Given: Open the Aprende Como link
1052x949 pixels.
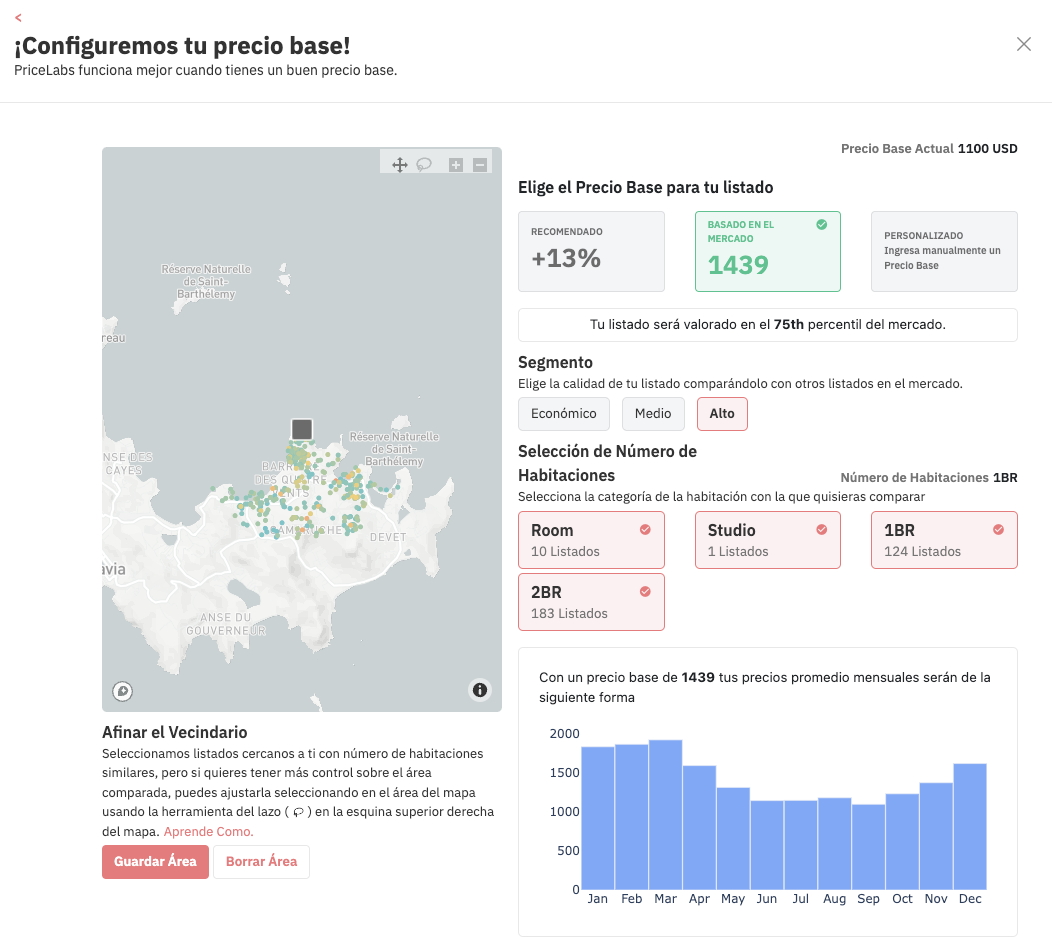Looking at the screenshot, I should point(208,832).
